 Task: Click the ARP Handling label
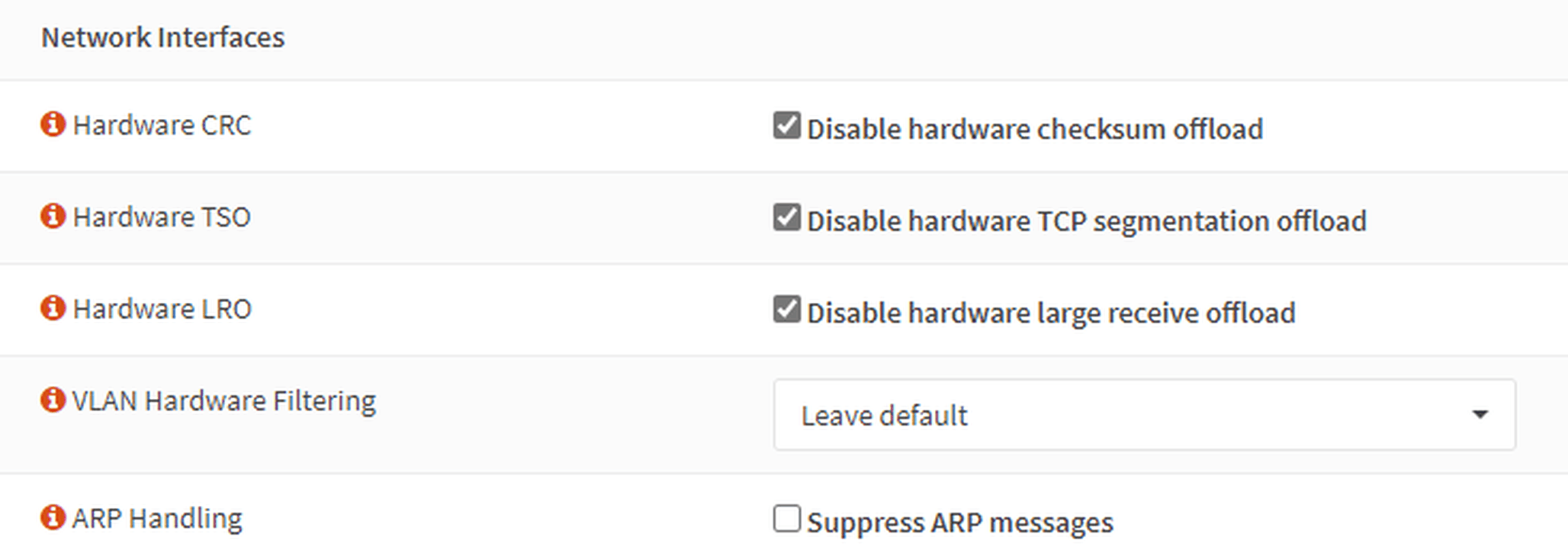[157, 519]
